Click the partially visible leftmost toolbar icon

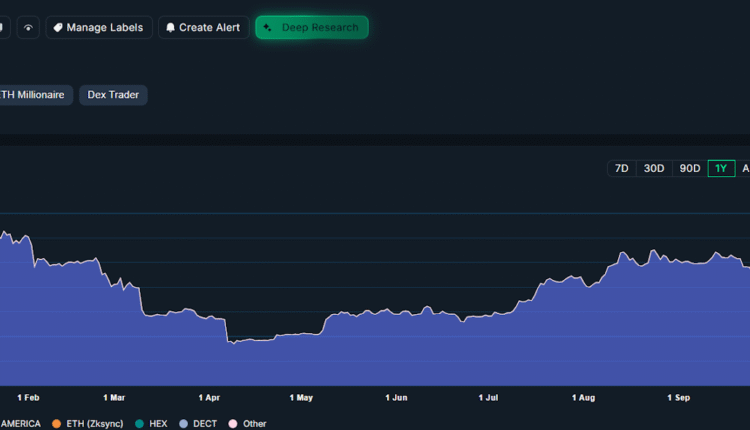coord(3,28)
